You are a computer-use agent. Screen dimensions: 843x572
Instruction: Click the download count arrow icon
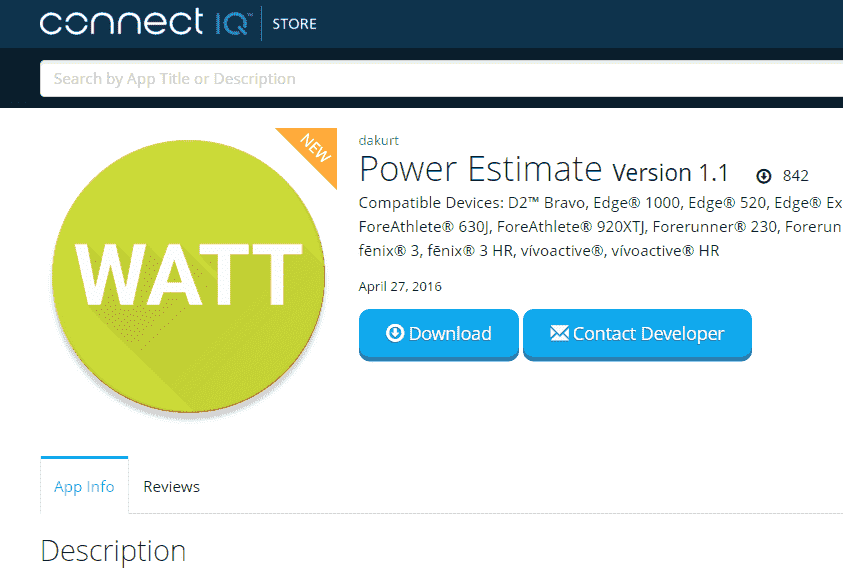[x=764, y=176]
